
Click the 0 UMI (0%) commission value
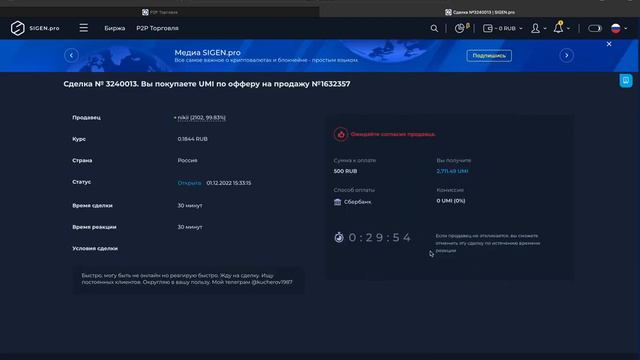coord(451,201)
